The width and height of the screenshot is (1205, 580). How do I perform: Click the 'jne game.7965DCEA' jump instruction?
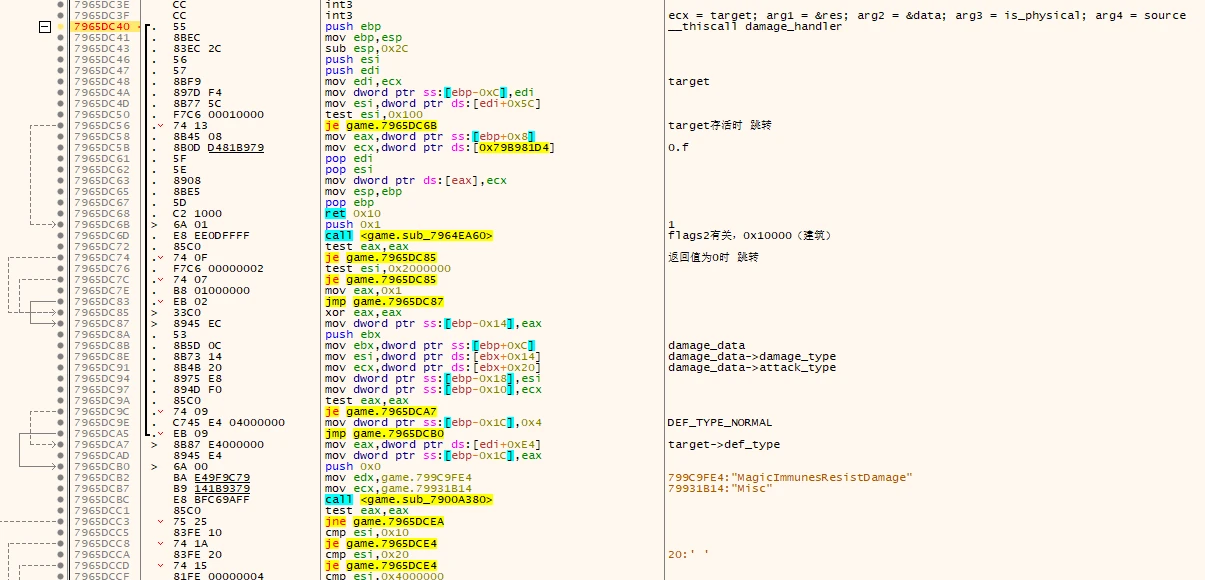[384, 522]
